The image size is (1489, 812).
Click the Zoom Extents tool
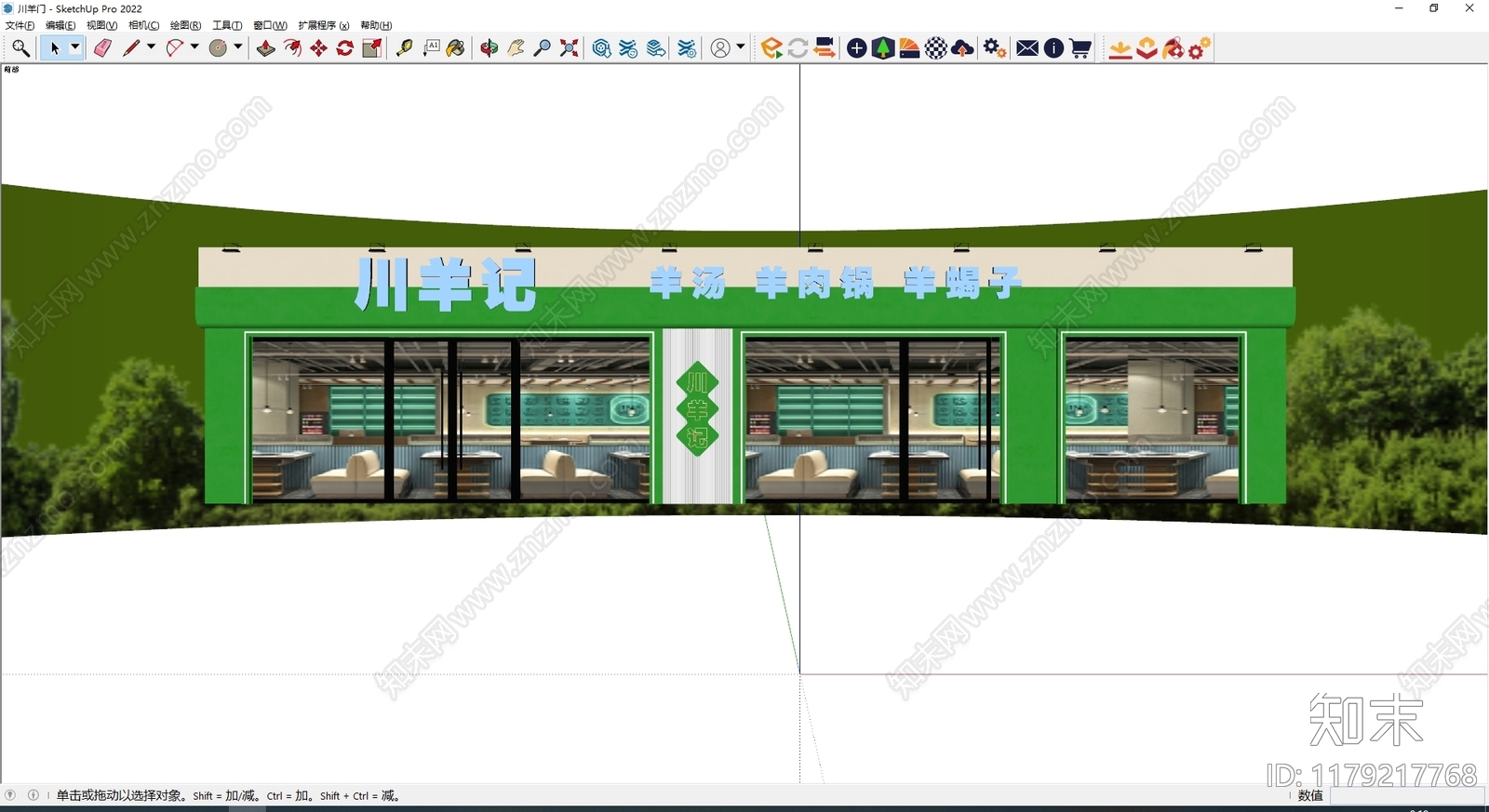(x=569, y=48)
